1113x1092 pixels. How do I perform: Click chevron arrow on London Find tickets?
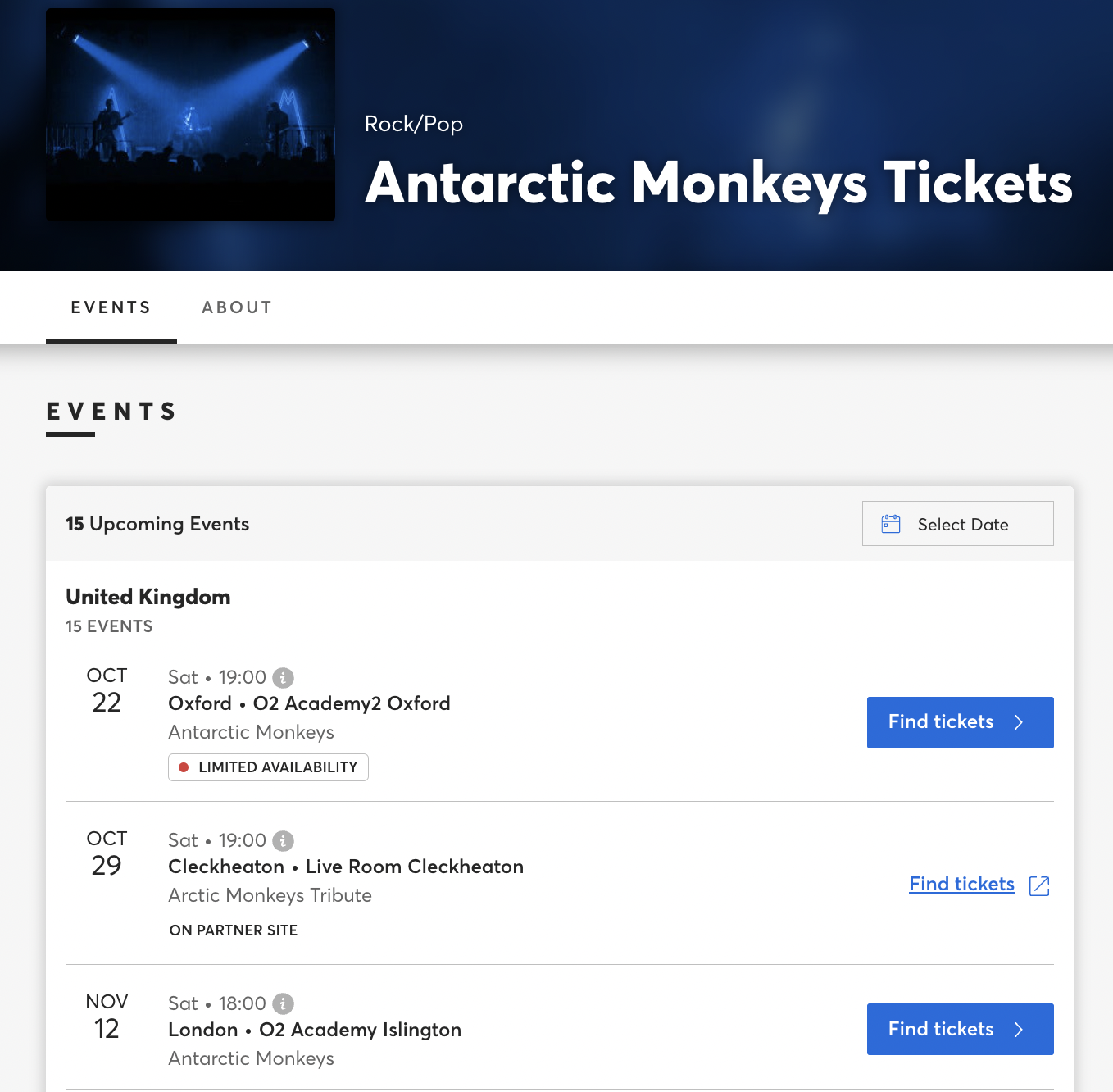click(x=1019, y=1030)
